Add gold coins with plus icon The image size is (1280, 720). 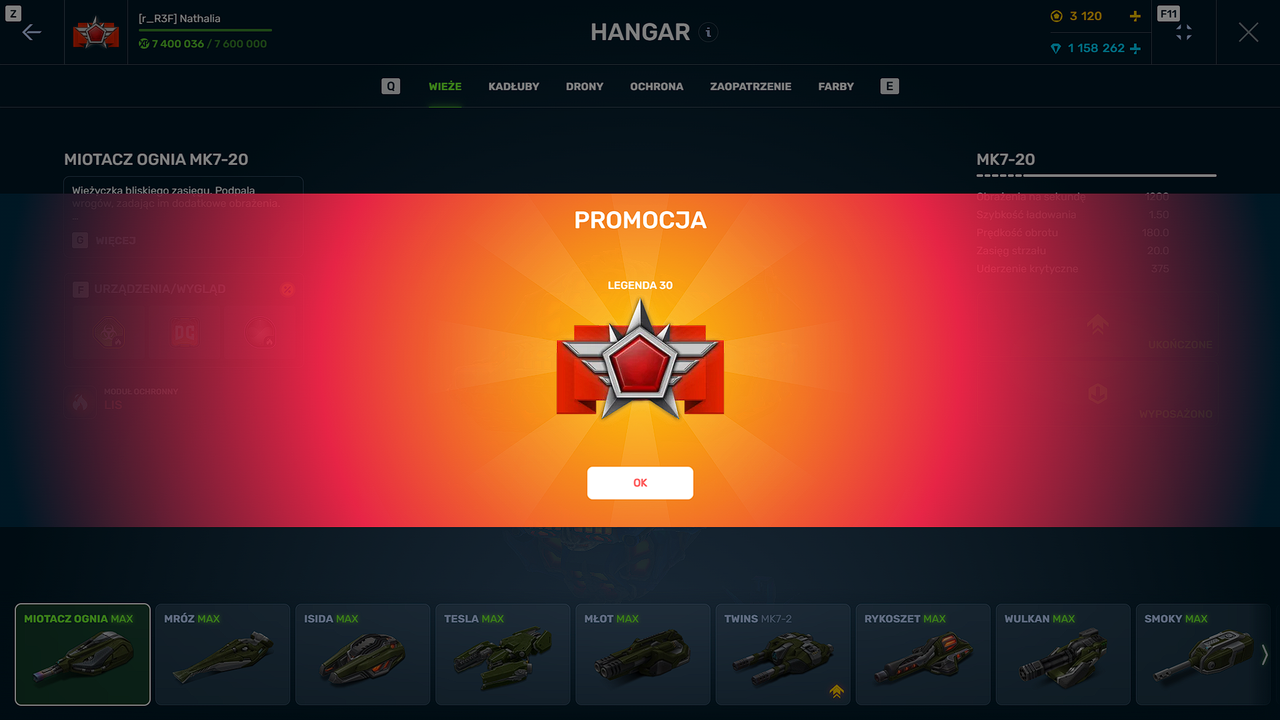pyautogui.click(x=1134, y=16)
